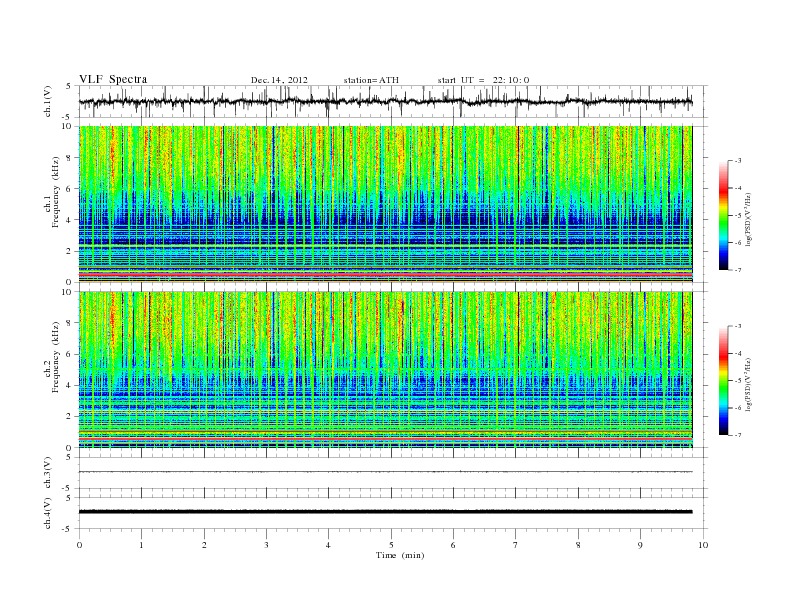792x612 pixels.
Task: Click the ch.1 'log(PSD)(V²/Hz)' colorbar label
Action: (x=749, y=219)
